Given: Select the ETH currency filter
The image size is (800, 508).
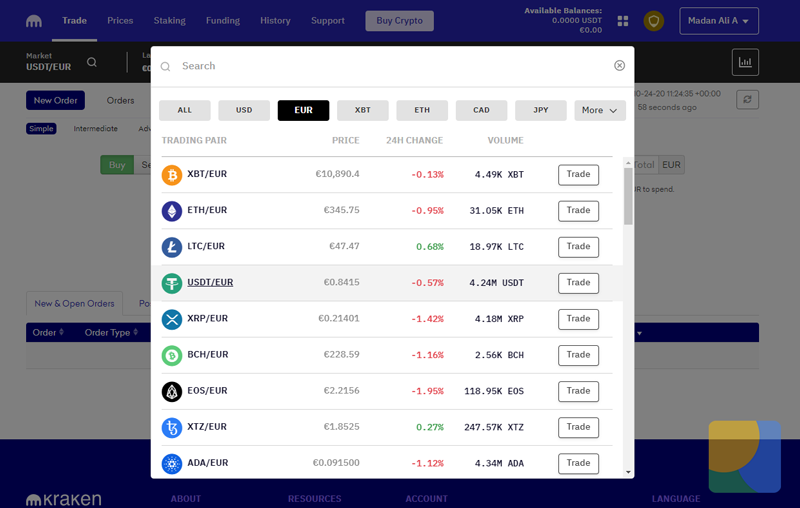Looking at the screenshot, I should pyautogui.click(x=422, y=110).
